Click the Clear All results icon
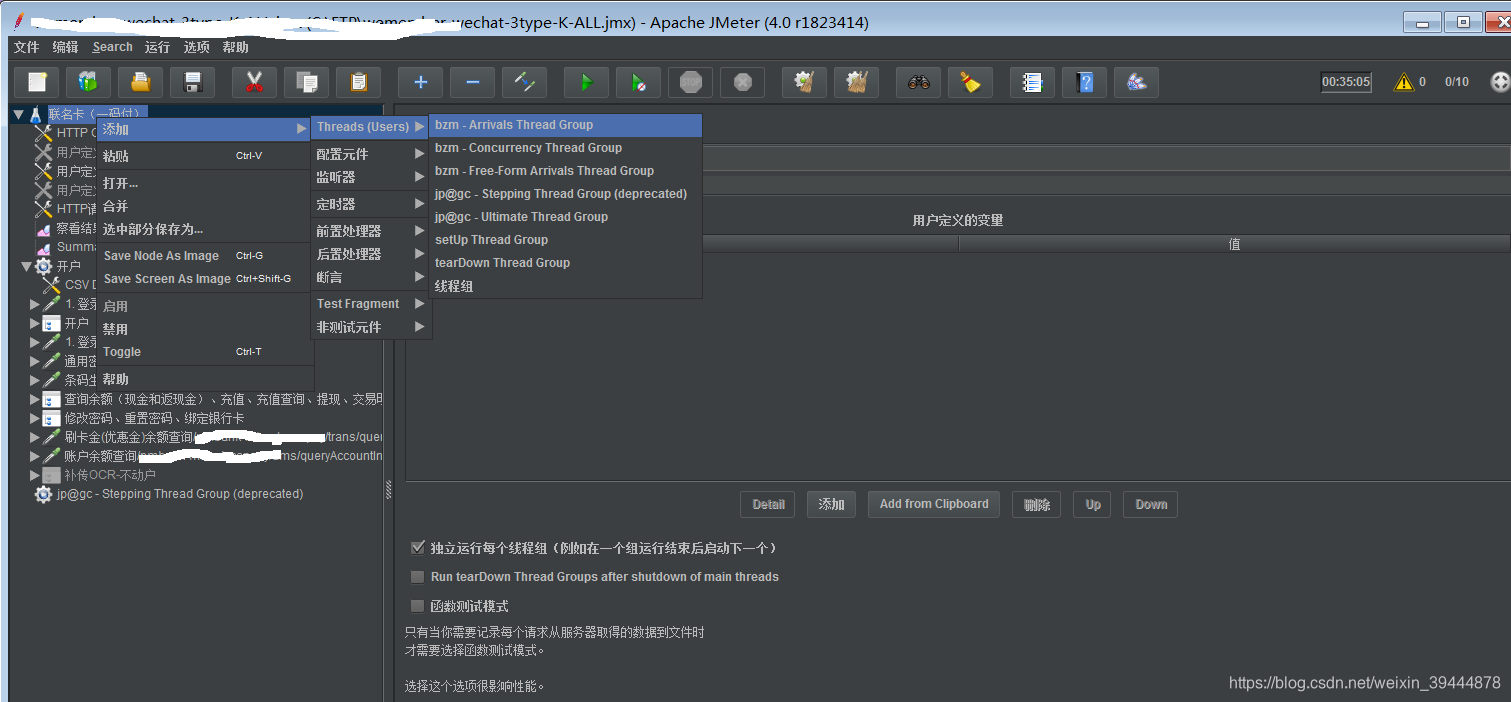Image resolution: width=1511 pixels, height=702 pixels. coord(856,82)
